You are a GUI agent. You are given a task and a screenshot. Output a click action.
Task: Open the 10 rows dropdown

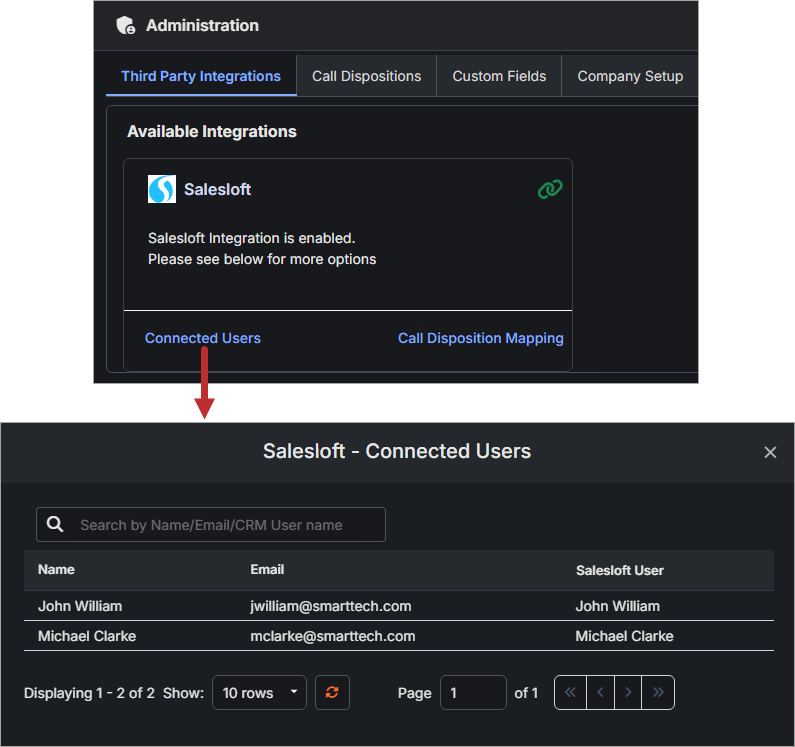pos(259,692)
